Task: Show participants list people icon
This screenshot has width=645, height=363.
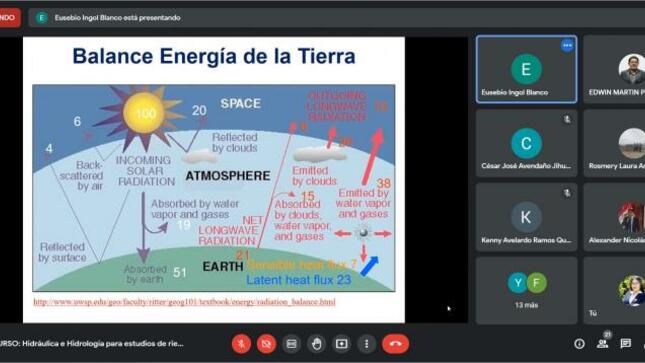Action: pyautogui.click(x=603, y=344)
